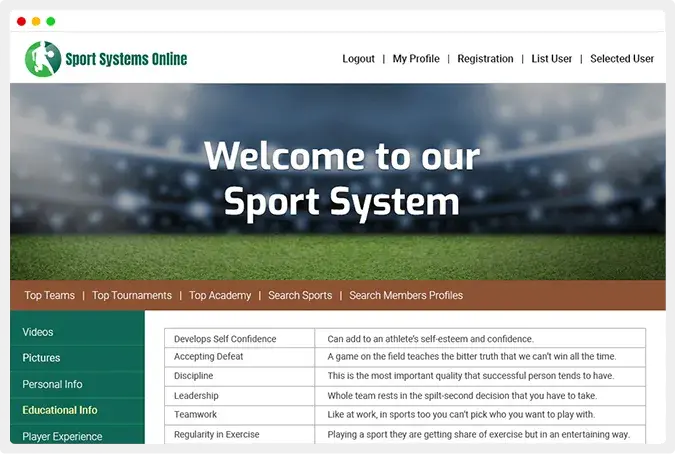Click the Logout link
This screenshot has height=454, width=675.
[358, 59]
